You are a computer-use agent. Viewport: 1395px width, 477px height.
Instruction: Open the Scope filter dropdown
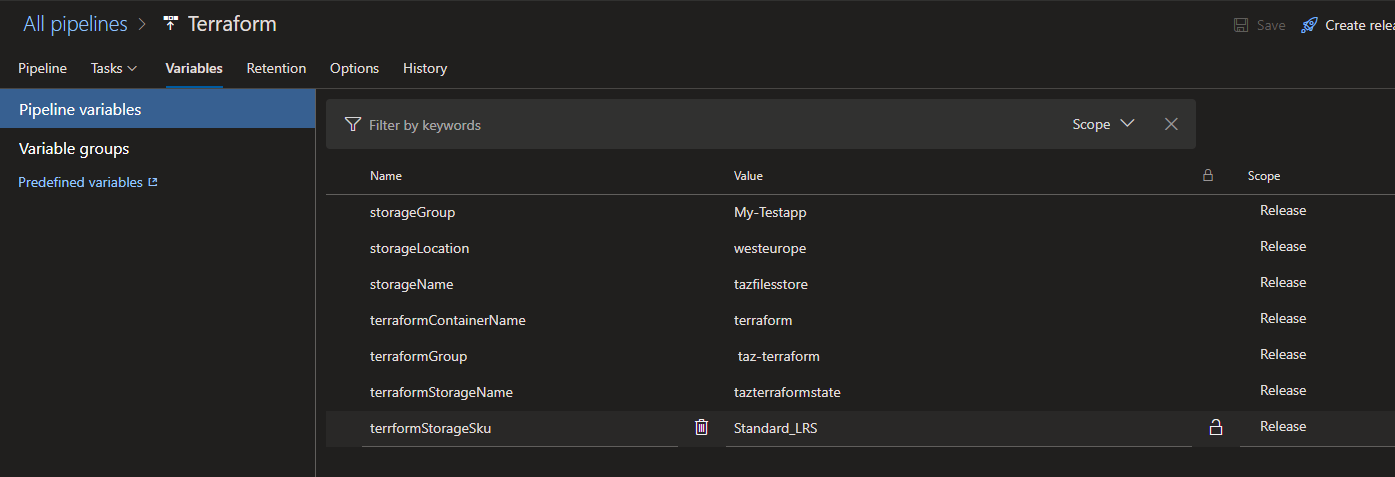pyautogui.click(x=1103, y=124)
